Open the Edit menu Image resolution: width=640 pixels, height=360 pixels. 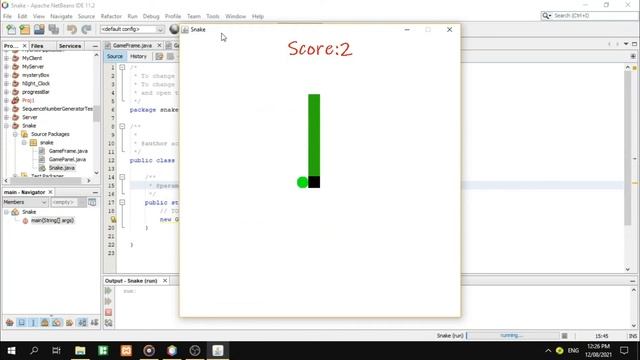(x=22, y=16)
